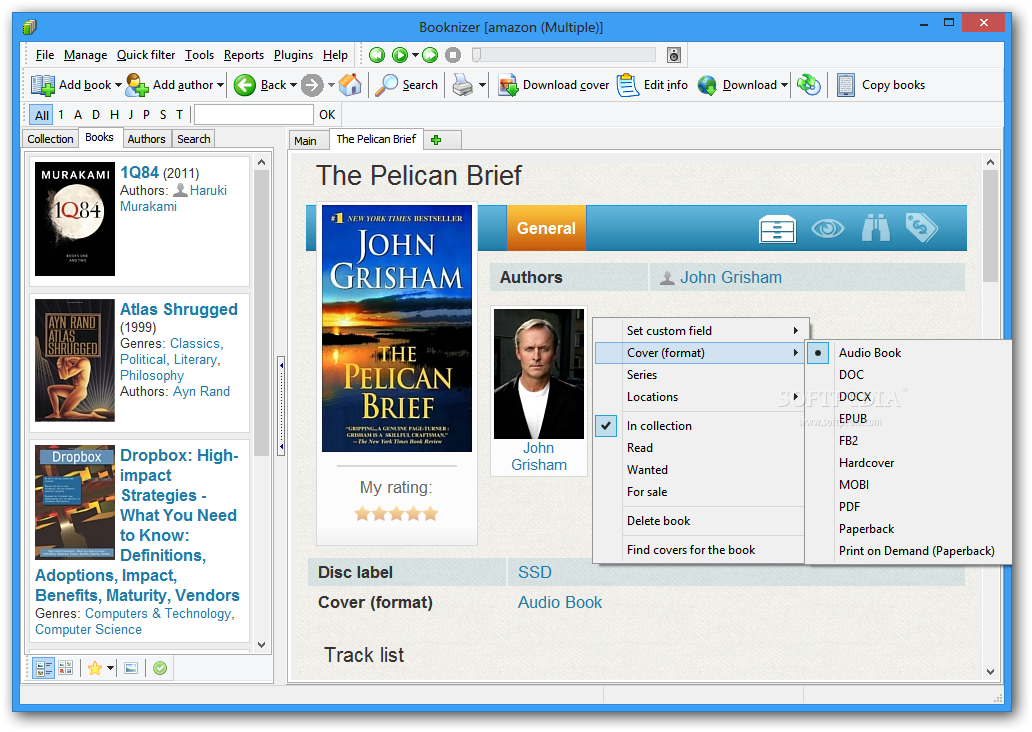Click the green Back arrow icon
The height and width of the screenshot is (732, 1032).
[x=245, y=85]
